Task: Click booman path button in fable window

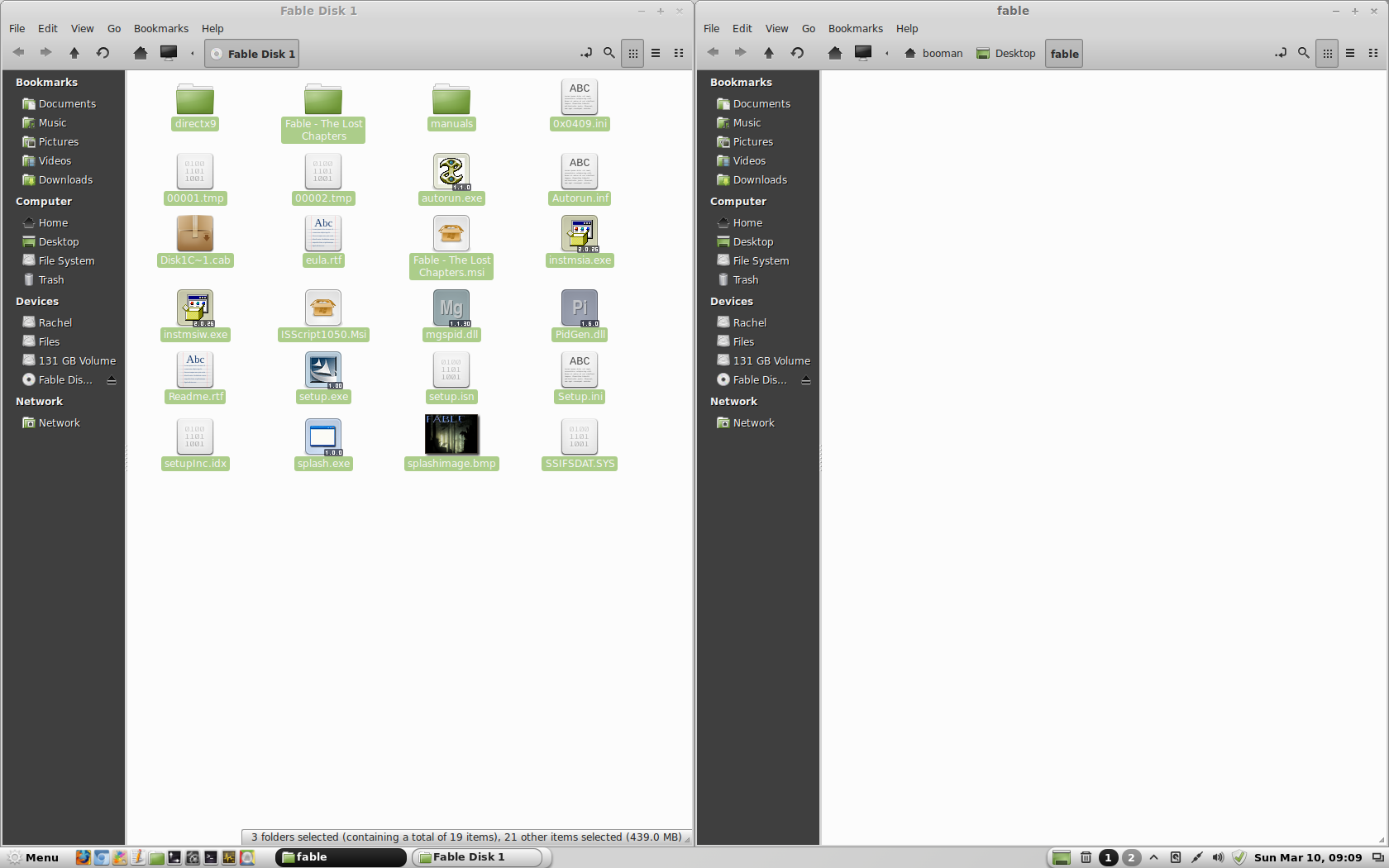Action: click(933, 54)
